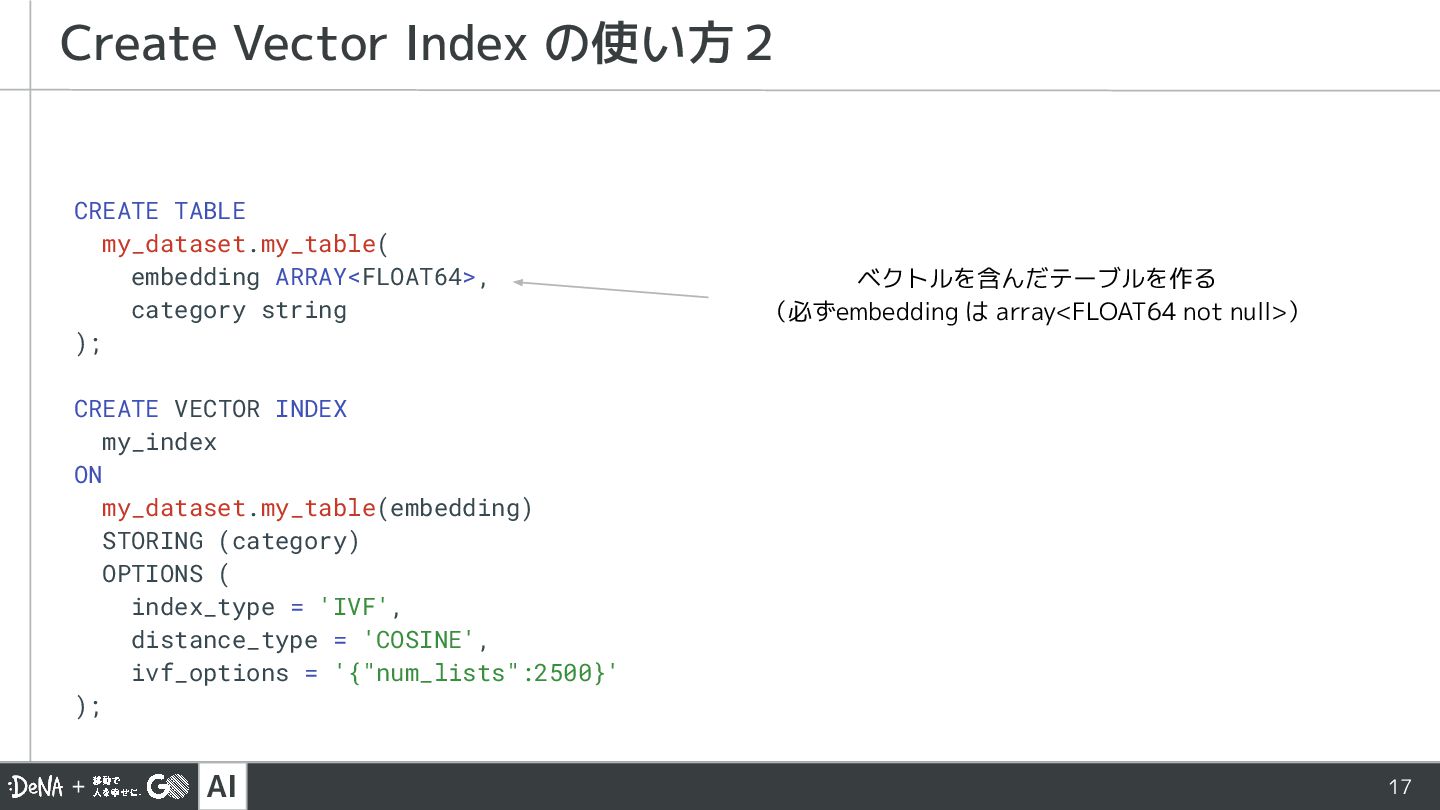Screen dimensions: 1440x810
Task: Click the AI badge in footer
Action: pos(222,787)
